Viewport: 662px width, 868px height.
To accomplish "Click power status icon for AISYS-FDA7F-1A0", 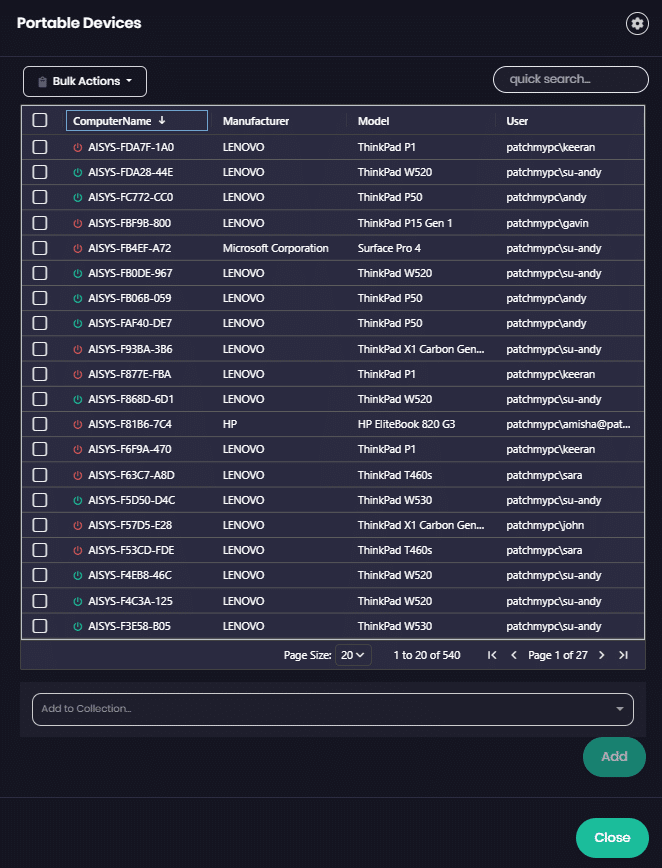I will click(x=78, y=147).
